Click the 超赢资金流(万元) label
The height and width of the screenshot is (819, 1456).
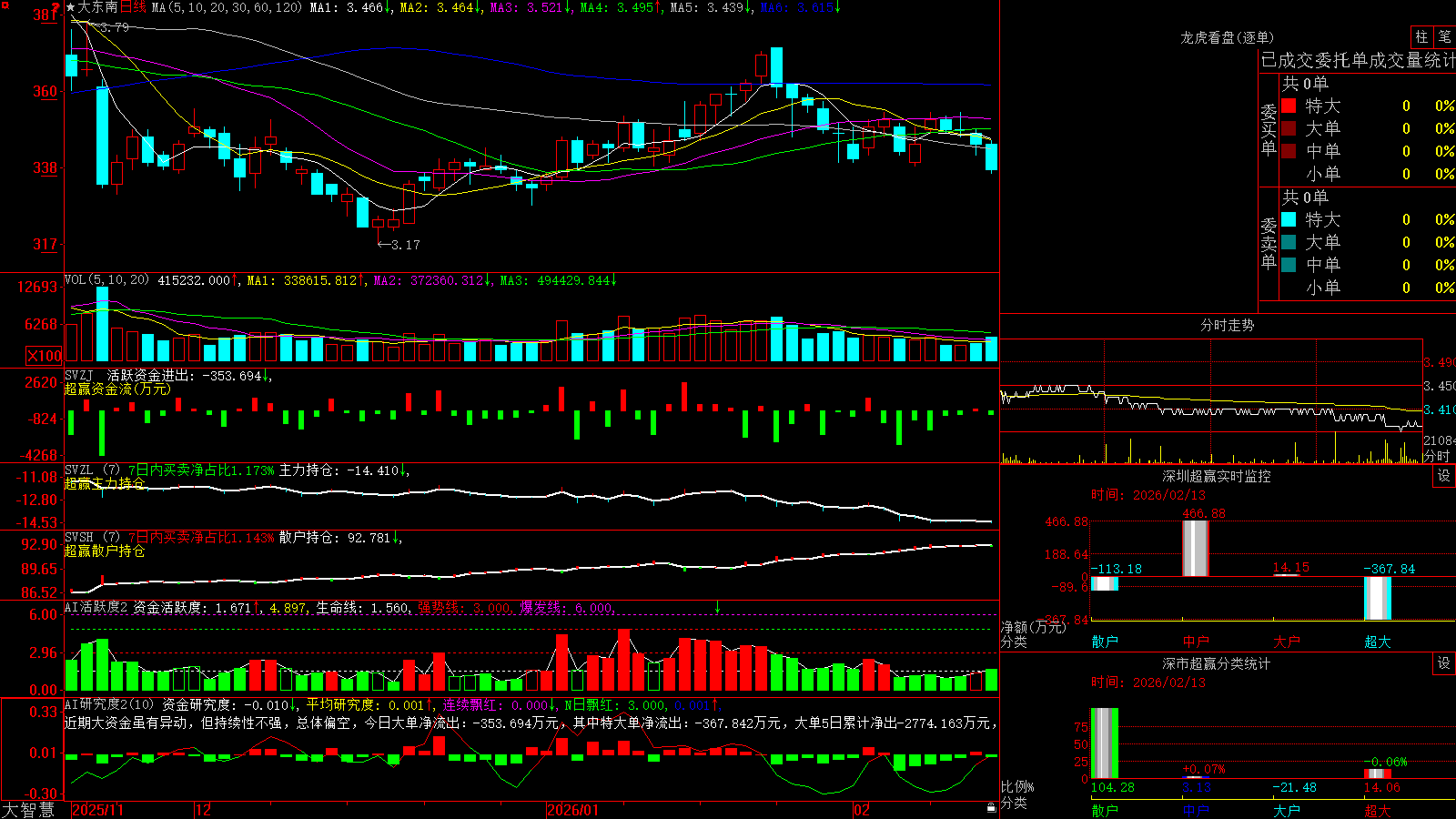point(117,389)
